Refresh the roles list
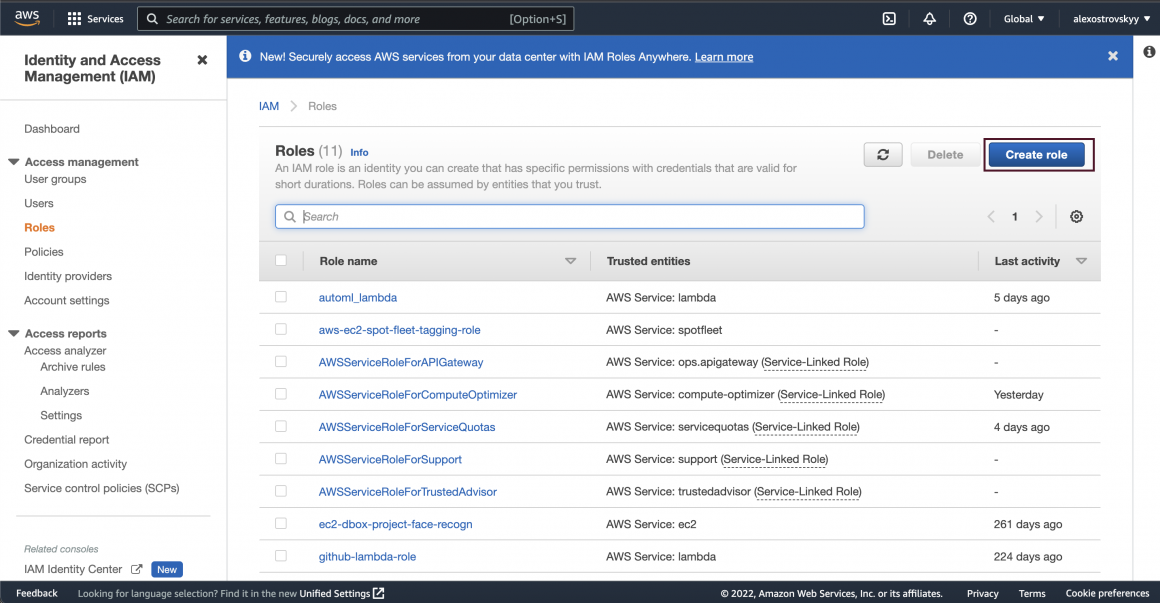Image resolution: width=1160 pixels, height=603 pixels. [x=882, y=155]
